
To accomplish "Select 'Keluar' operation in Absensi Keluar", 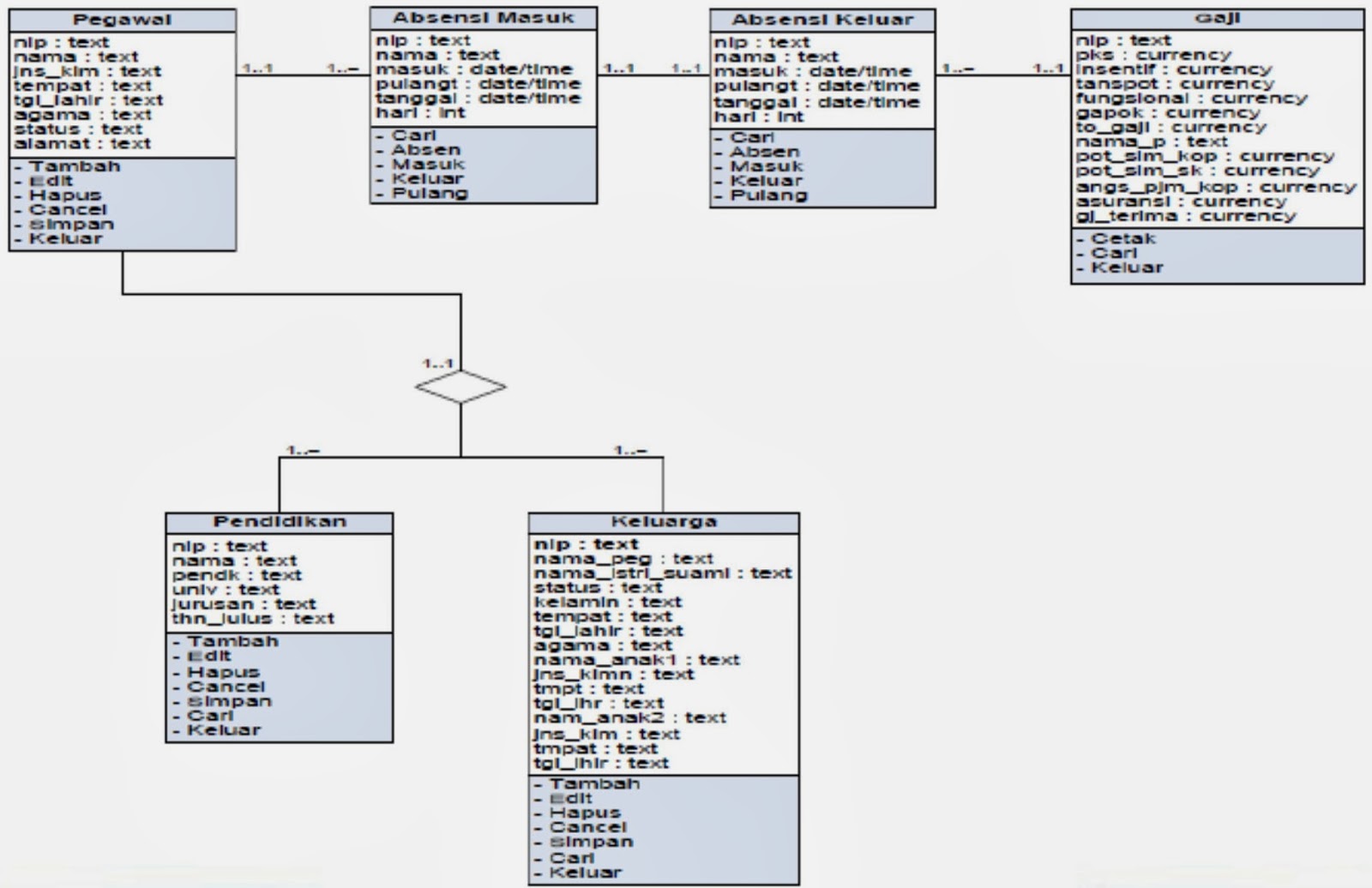I will click(x=759, y=181).
